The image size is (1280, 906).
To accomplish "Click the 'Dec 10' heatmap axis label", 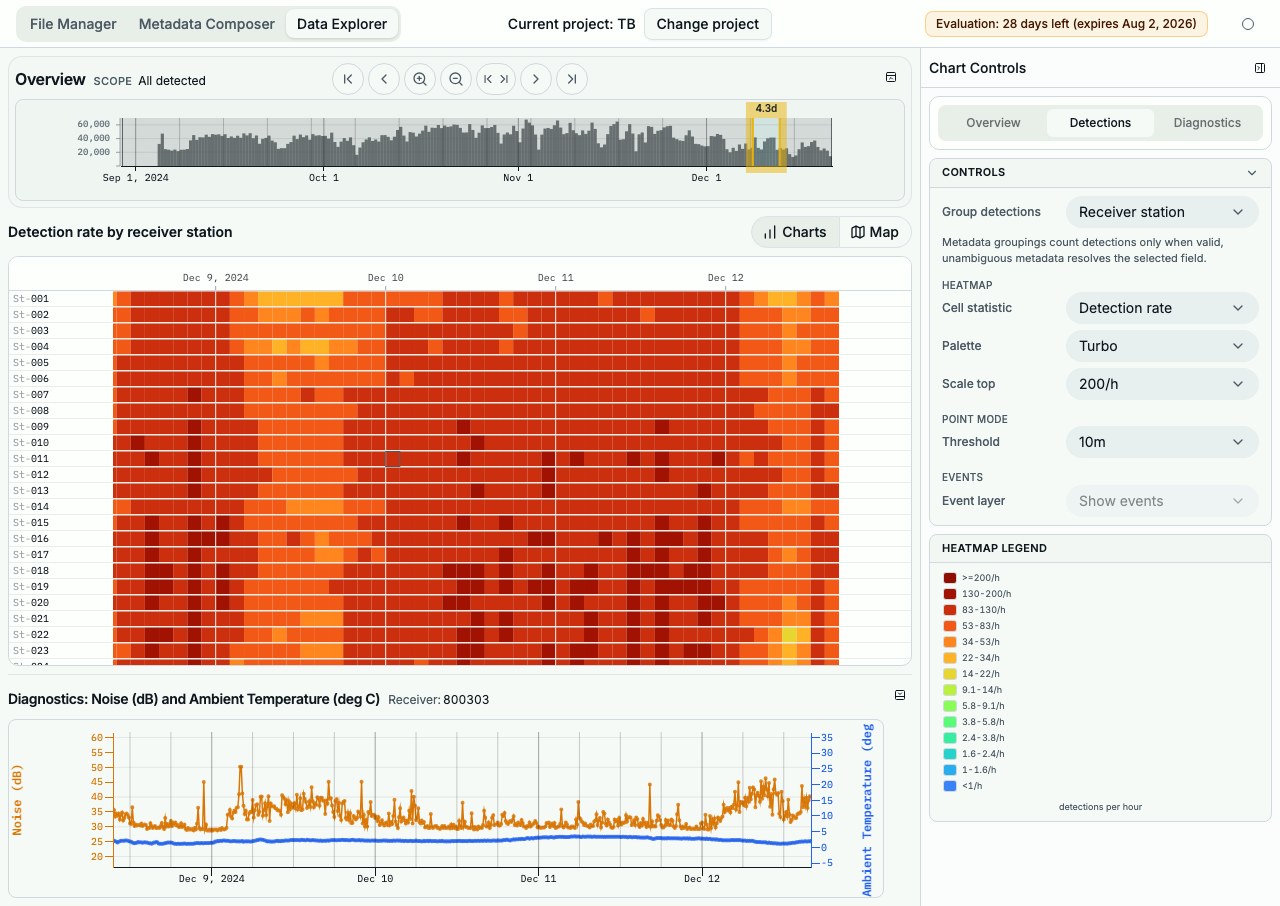I will point(386,277).
